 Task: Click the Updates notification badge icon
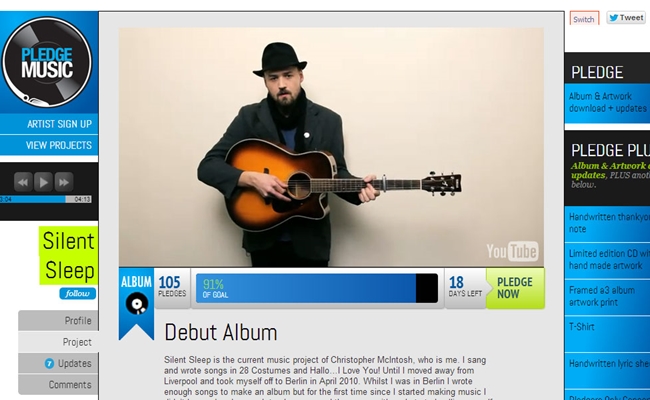coord(49,364)
